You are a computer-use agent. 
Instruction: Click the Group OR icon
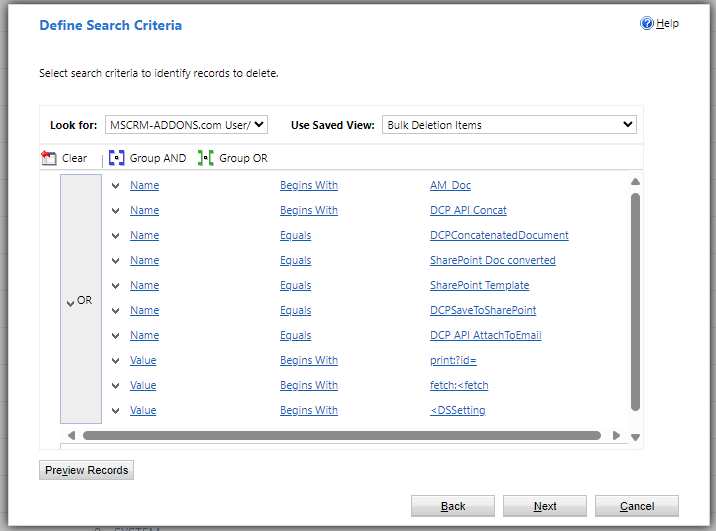tap(205, 158)
